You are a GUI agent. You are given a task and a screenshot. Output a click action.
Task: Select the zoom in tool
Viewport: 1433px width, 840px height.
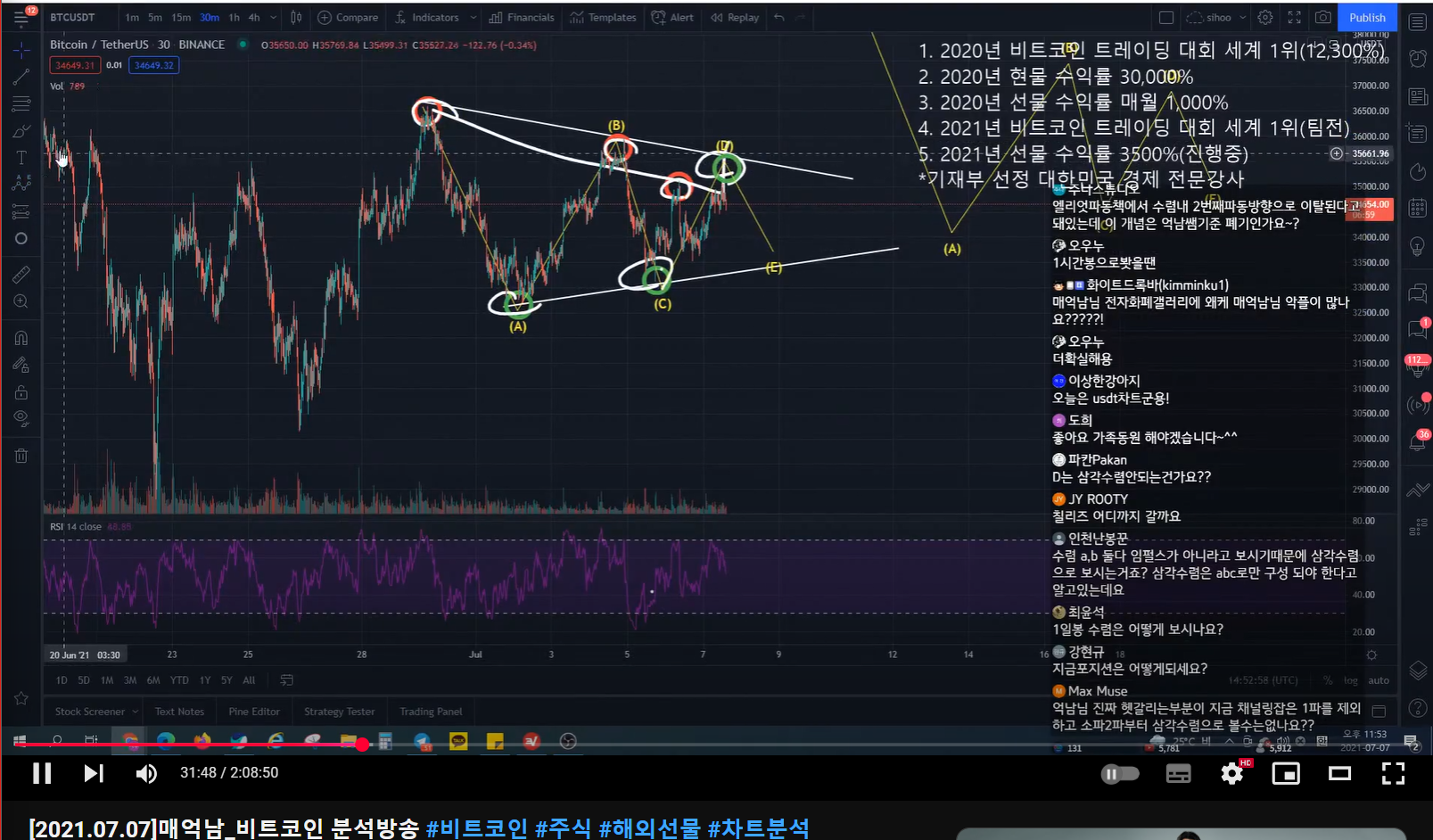point(21,301)
